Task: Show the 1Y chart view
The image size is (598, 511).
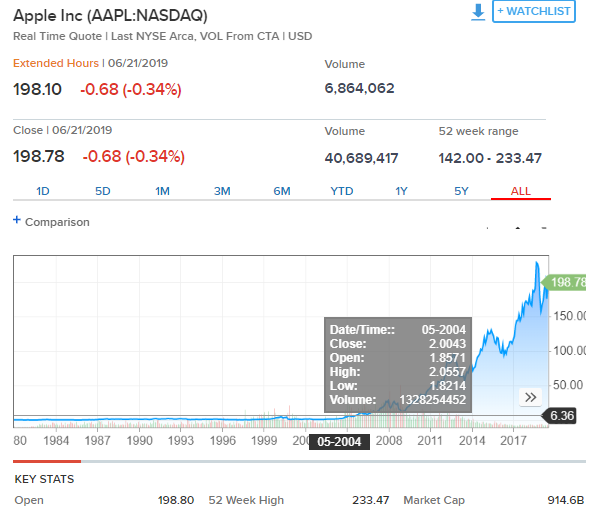Action: [x=401, y=191]
